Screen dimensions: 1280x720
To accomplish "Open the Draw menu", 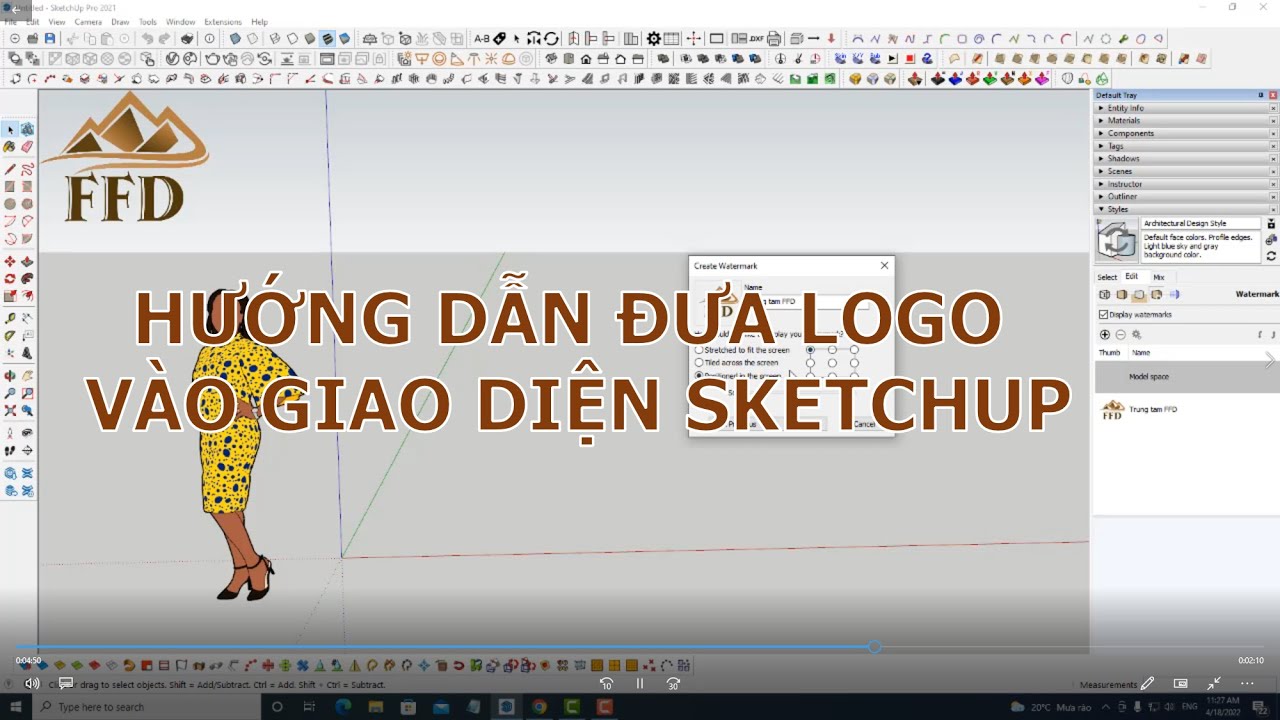I will pos(120,21).
